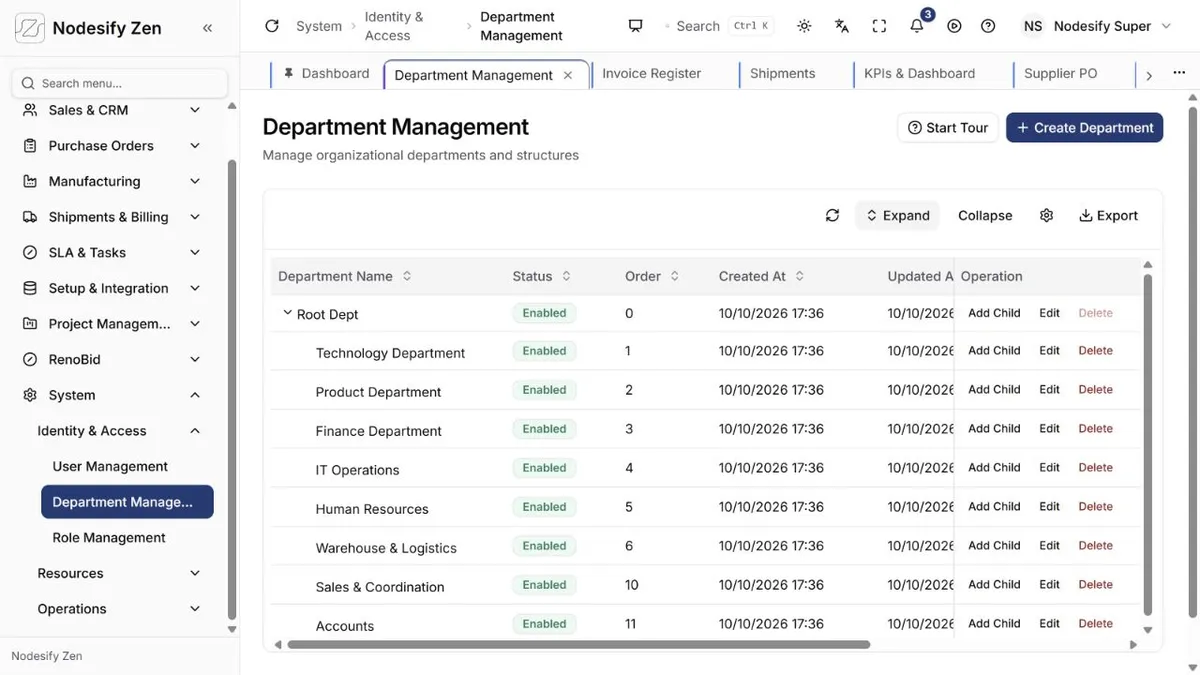Collapse System menu chevron

pos(195,395)
